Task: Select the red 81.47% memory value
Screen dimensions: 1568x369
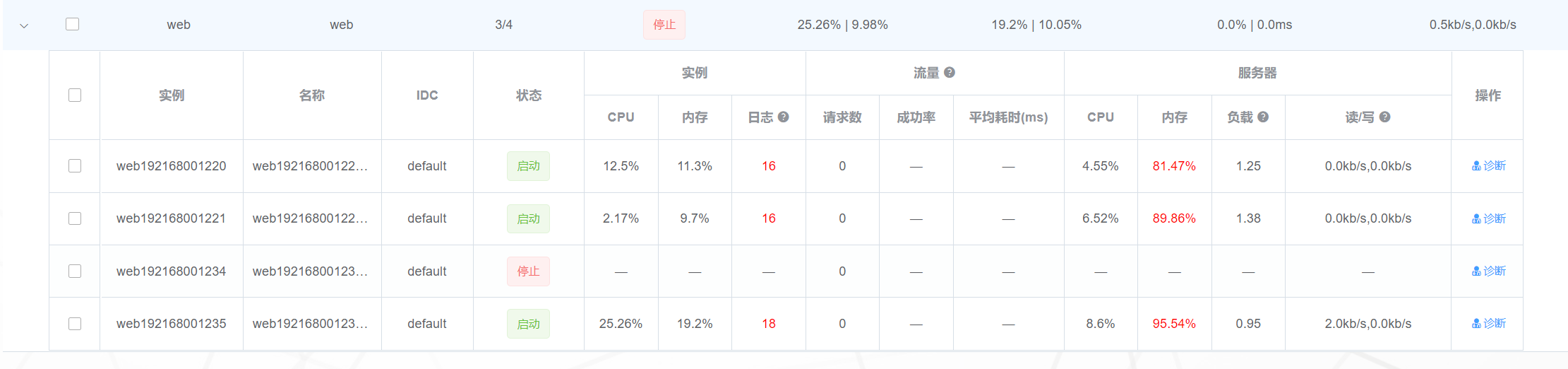Action: click(x=1174, y=166)
